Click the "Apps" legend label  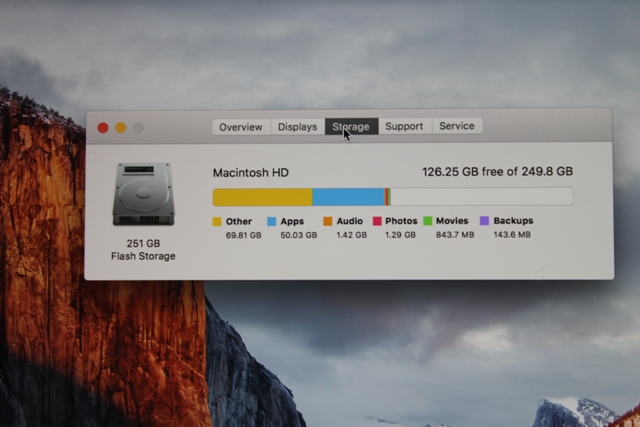click(292, 221)
